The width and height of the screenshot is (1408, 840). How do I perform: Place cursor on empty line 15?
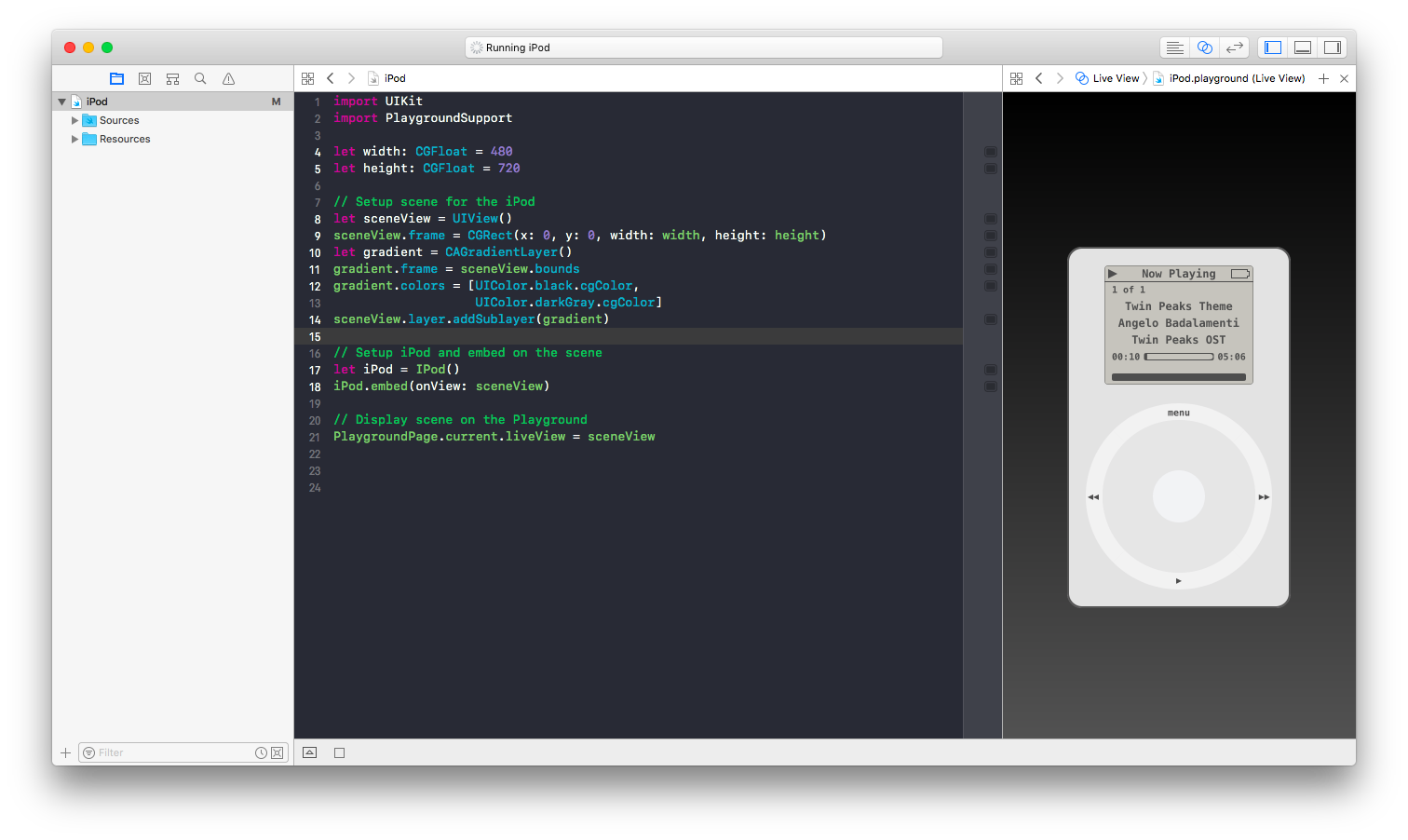pos(629,336)
